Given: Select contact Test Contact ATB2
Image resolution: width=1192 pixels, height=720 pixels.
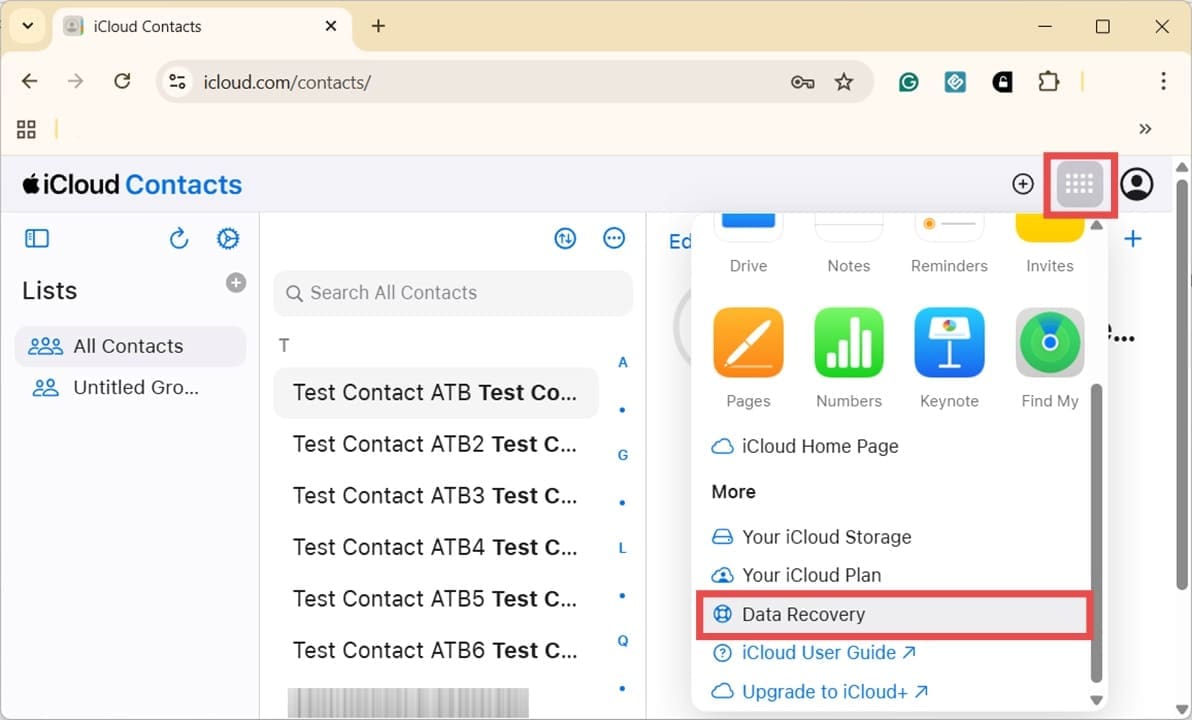Looking at the screenshot, I should 436,444.
